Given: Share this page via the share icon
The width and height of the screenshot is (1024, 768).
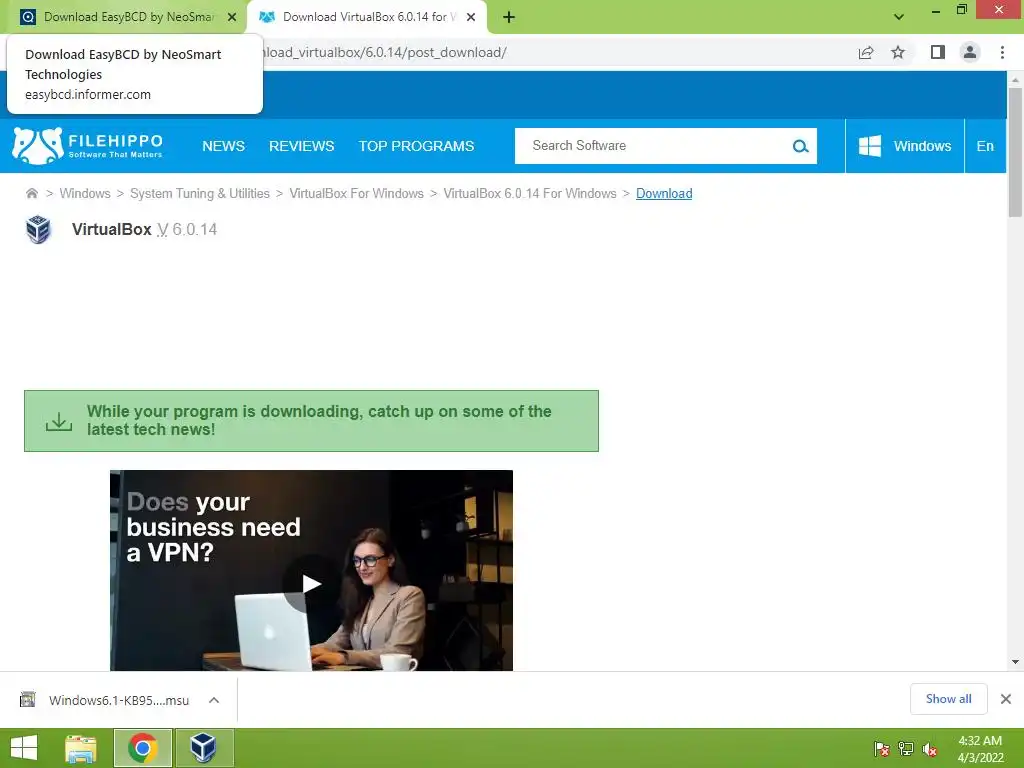Looking at the screenshot, I should (866, 52).
